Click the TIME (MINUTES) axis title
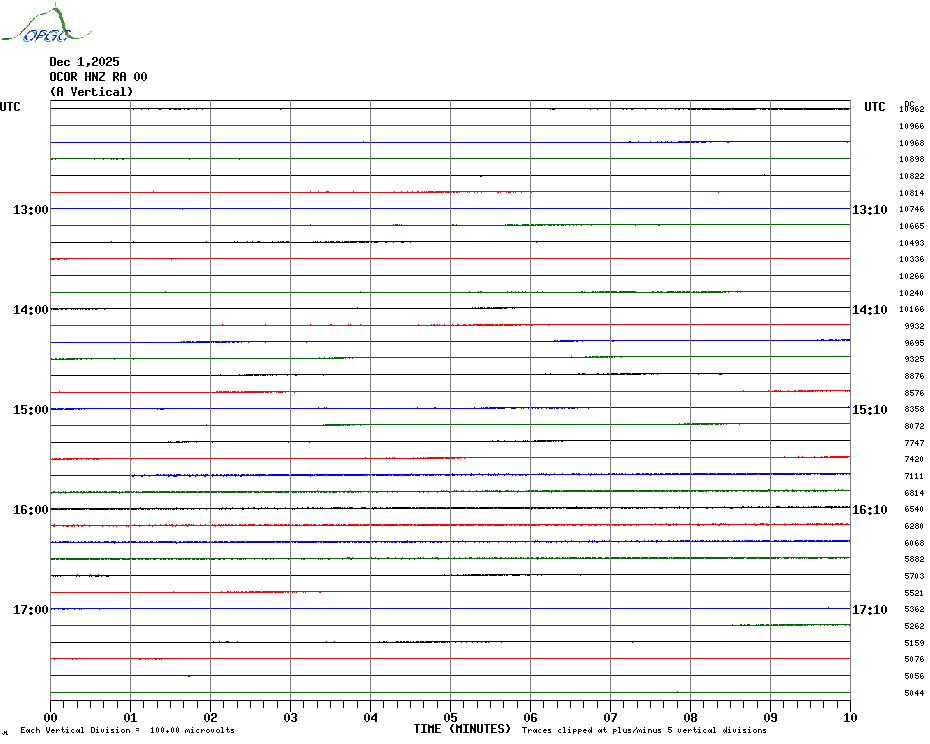Viewport: 930px width, 744px height. (x=462, y=729)
